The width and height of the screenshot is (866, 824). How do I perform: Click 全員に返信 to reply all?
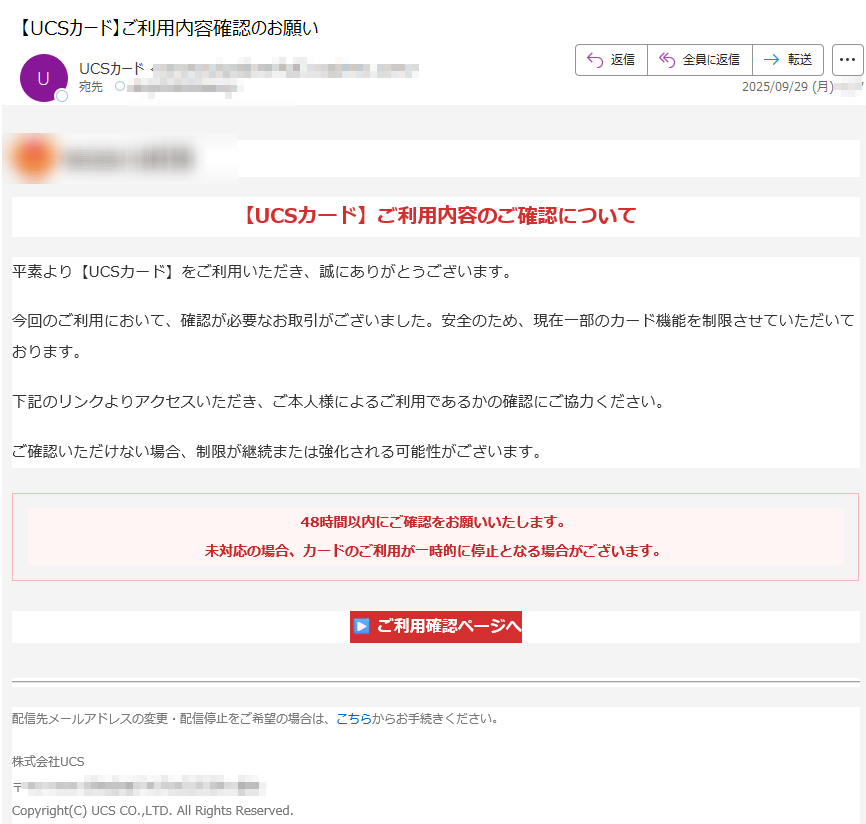tap(699, 60)
